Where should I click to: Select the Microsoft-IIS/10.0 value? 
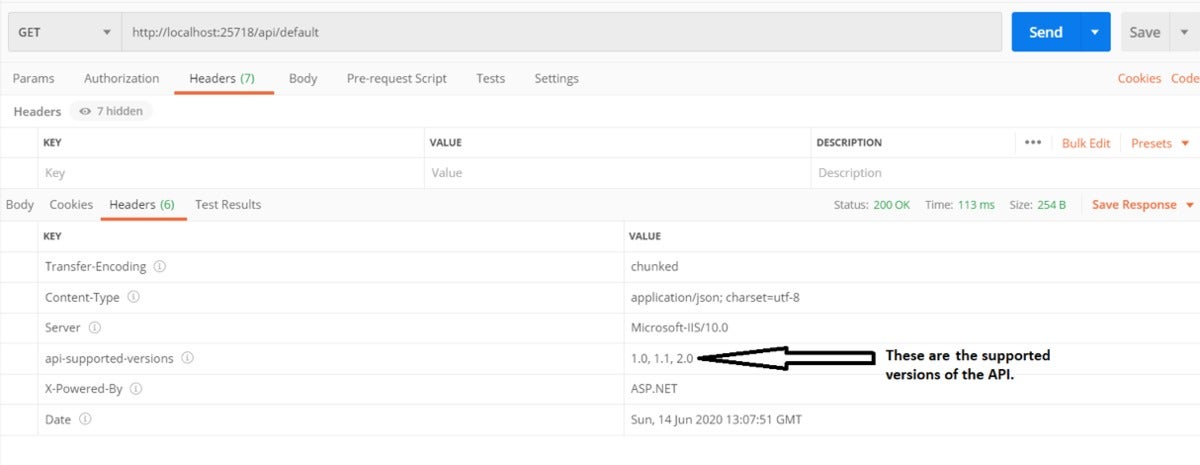coord(679,327)
